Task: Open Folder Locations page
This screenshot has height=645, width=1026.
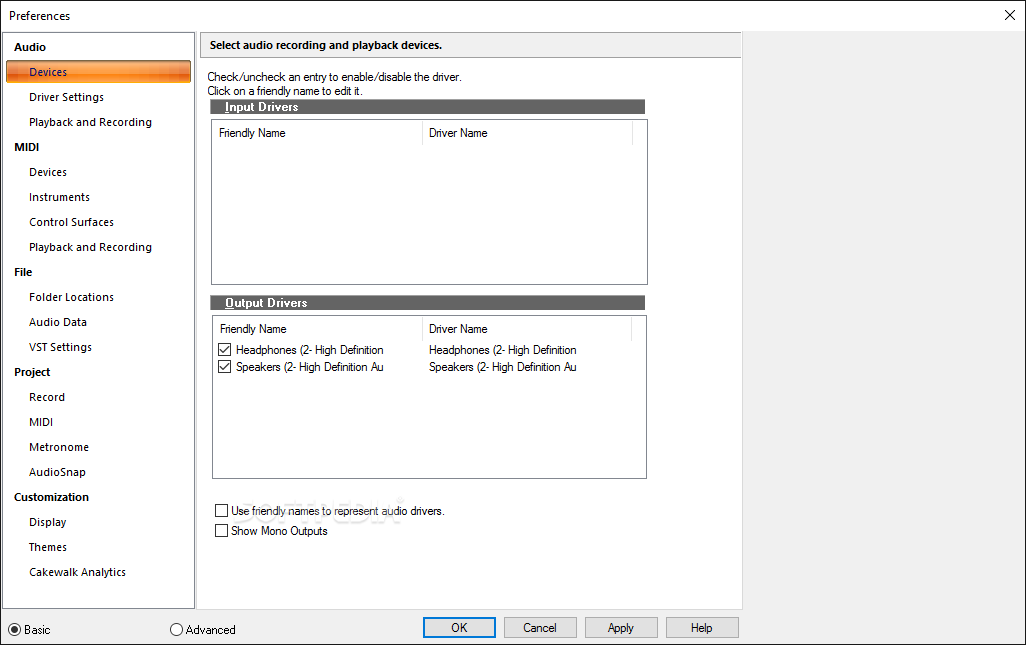Action: click(x=71, y=297)
